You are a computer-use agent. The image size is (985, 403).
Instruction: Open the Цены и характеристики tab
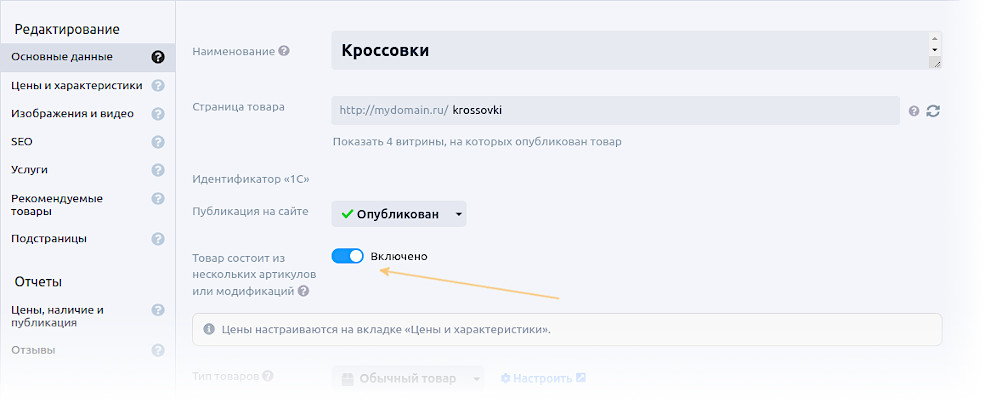click(76, 86)
